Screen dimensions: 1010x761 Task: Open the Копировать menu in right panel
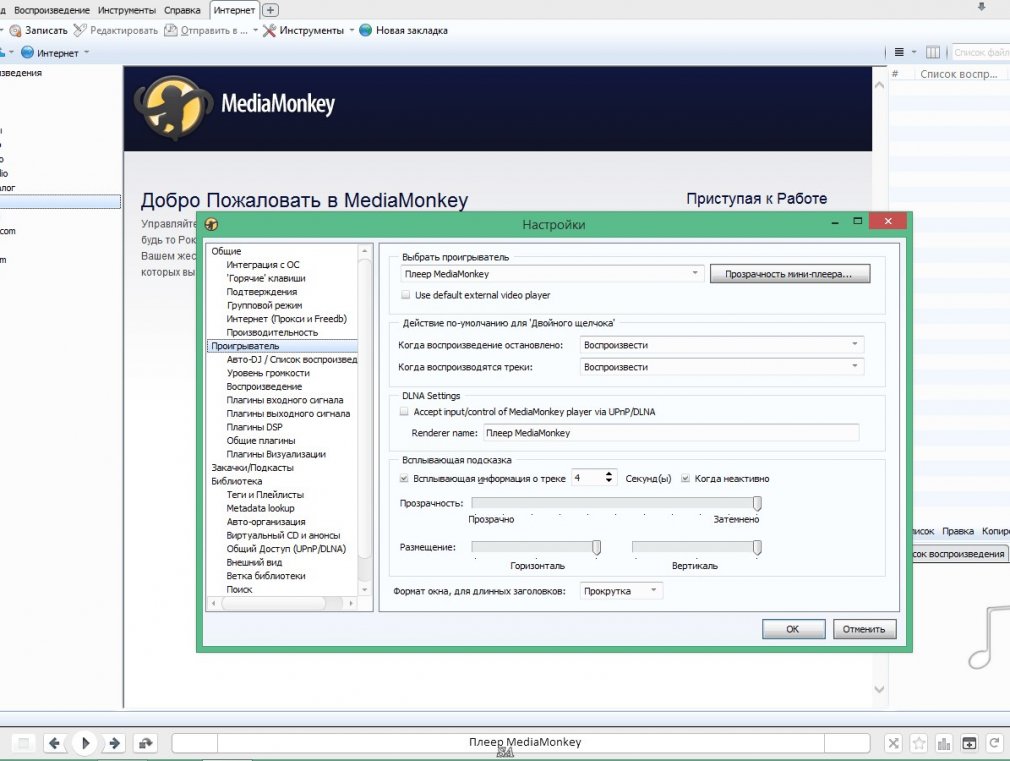tap(996, 531)
